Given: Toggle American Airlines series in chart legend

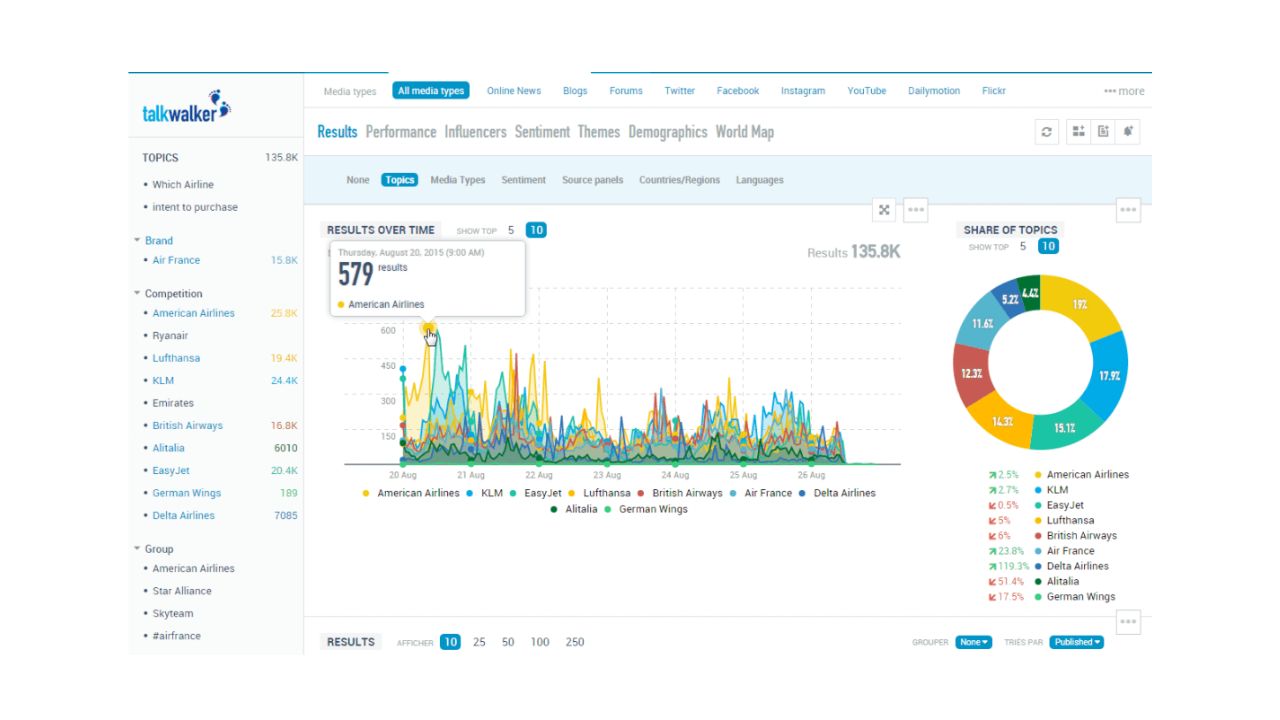Looking at the screenshot, I should [x=411, y=493].
